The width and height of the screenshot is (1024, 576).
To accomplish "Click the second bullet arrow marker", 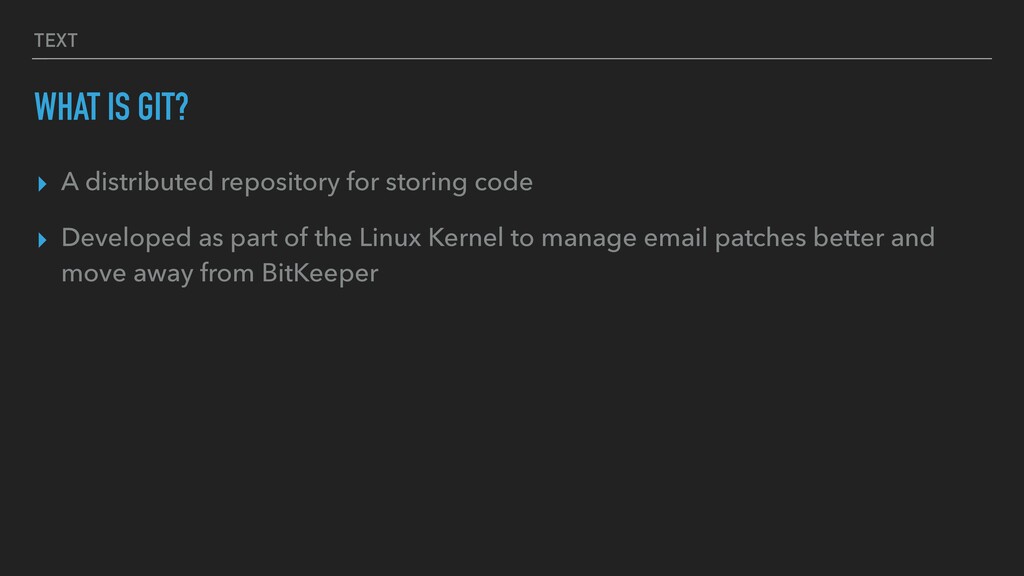I will coord(41,240).
